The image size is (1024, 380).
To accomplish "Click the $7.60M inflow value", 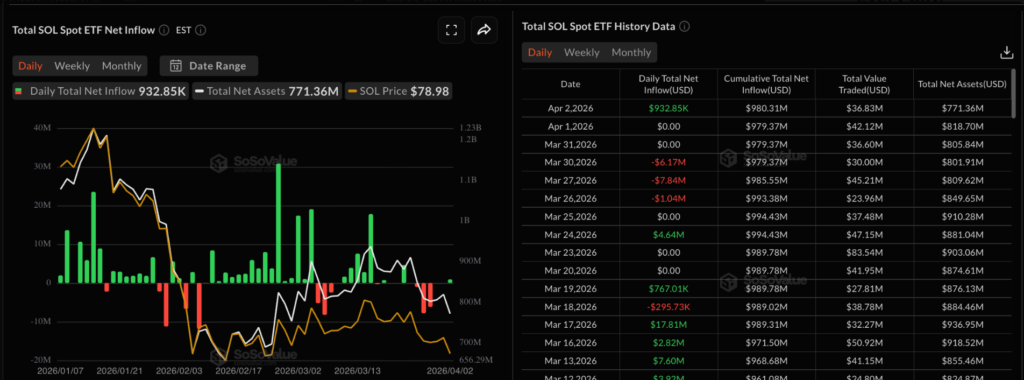I will click(668, 361).
